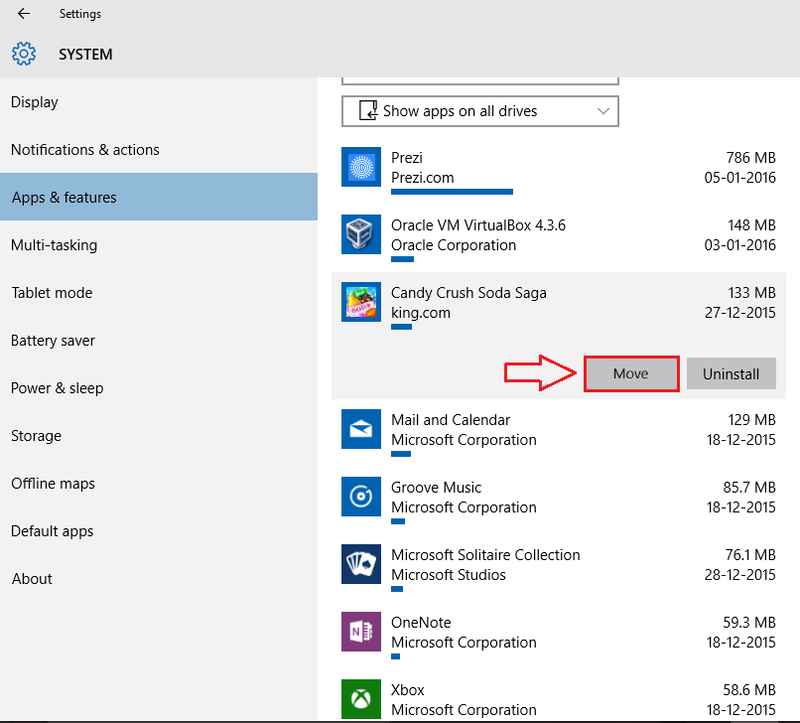Click the Prezi size bar indicator
Image resolution: width=800 pixels, height=723 pixels.
point(452,192)
